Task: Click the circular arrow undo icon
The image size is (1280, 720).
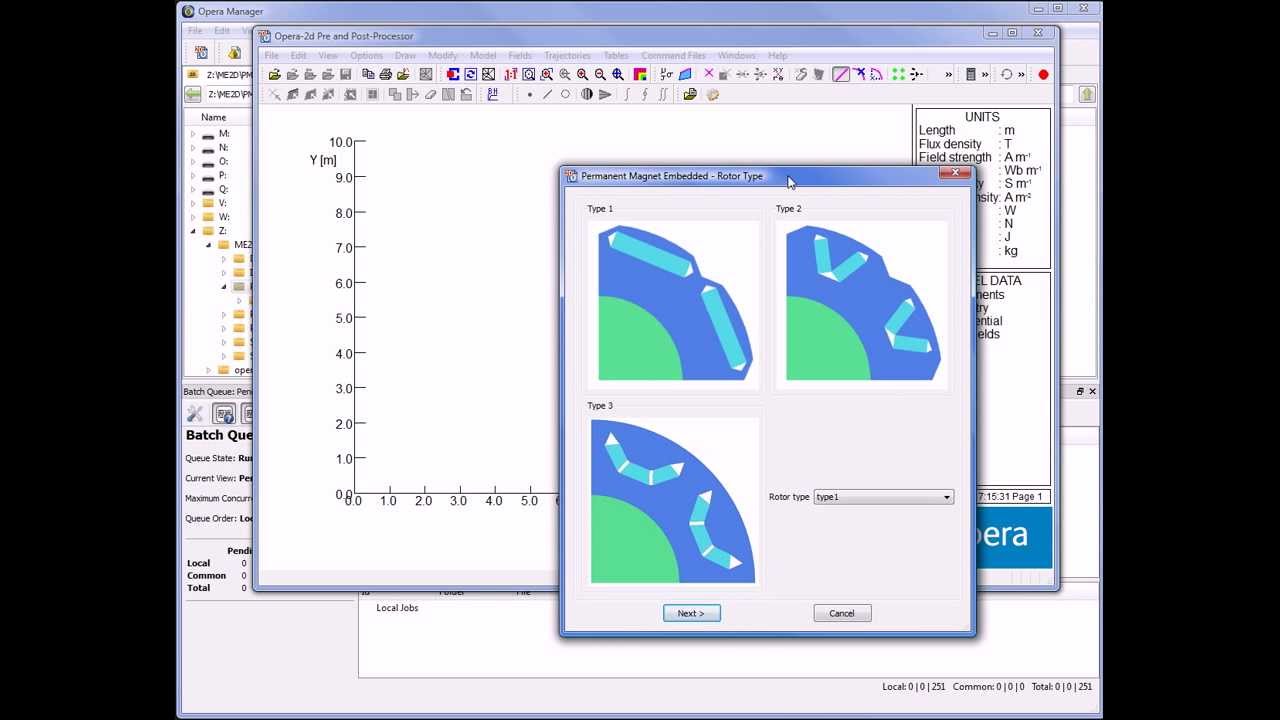Action: (1006, 74)
